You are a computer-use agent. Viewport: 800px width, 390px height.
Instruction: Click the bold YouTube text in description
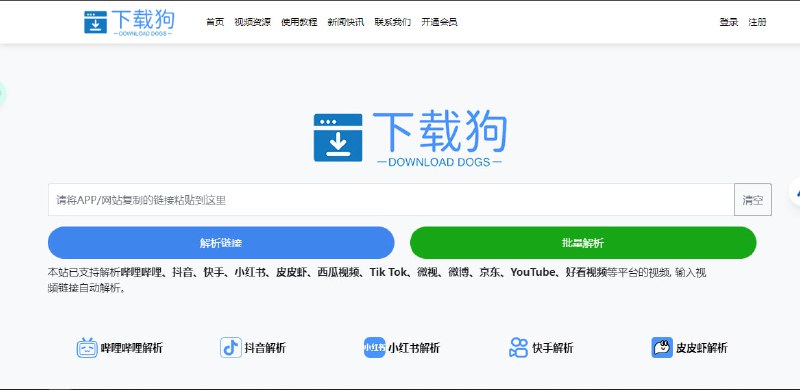point(533,272)
